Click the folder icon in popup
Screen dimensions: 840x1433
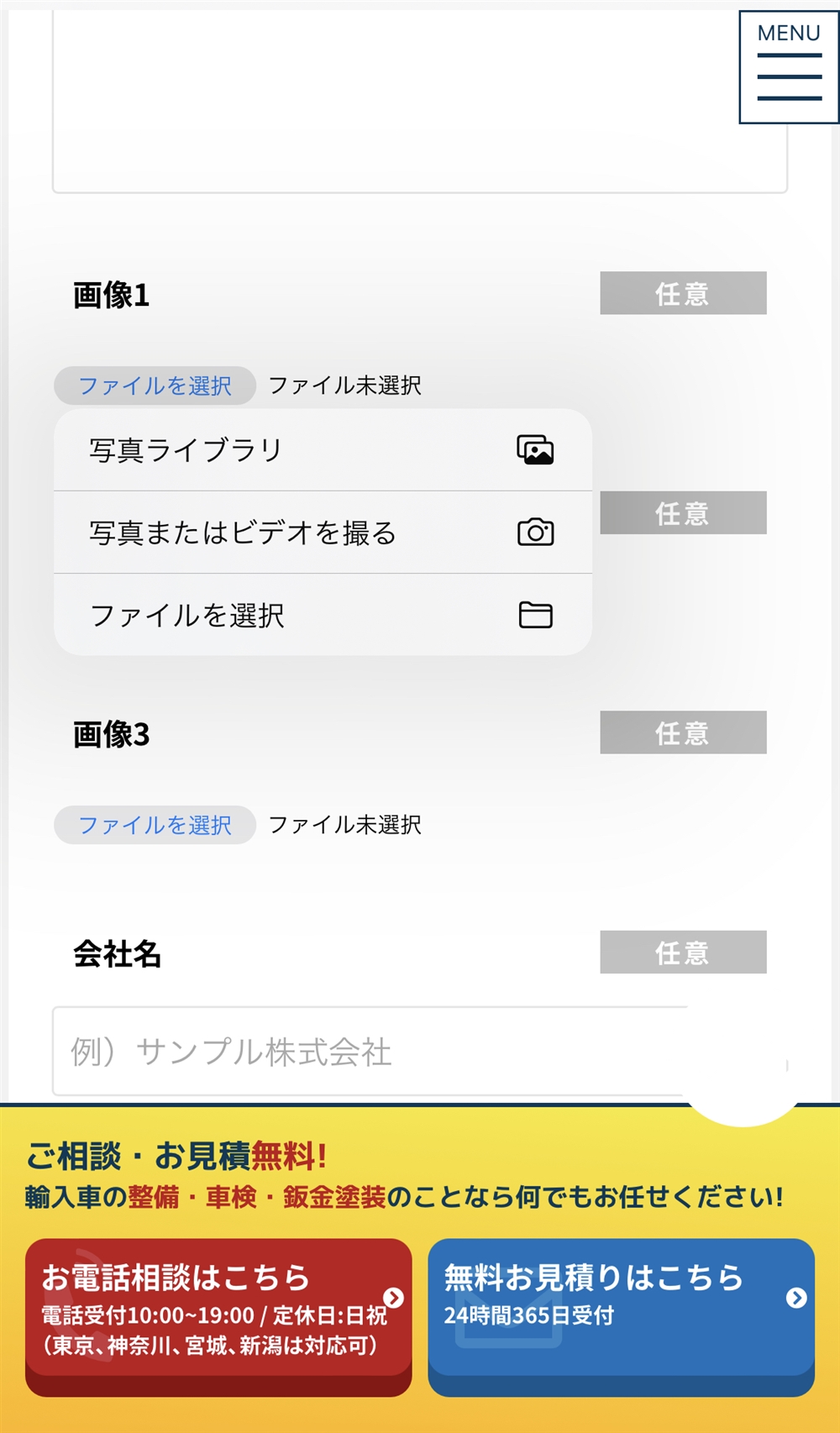coord(535,615)
